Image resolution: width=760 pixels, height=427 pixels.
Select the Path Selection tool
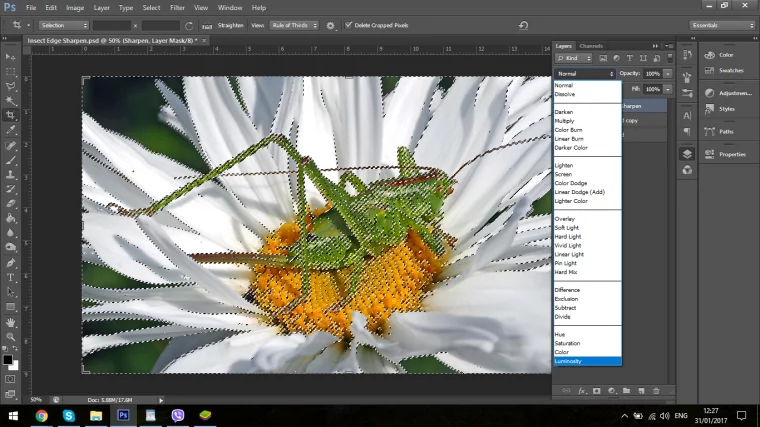pyautogui.click(x=10, y=292)
